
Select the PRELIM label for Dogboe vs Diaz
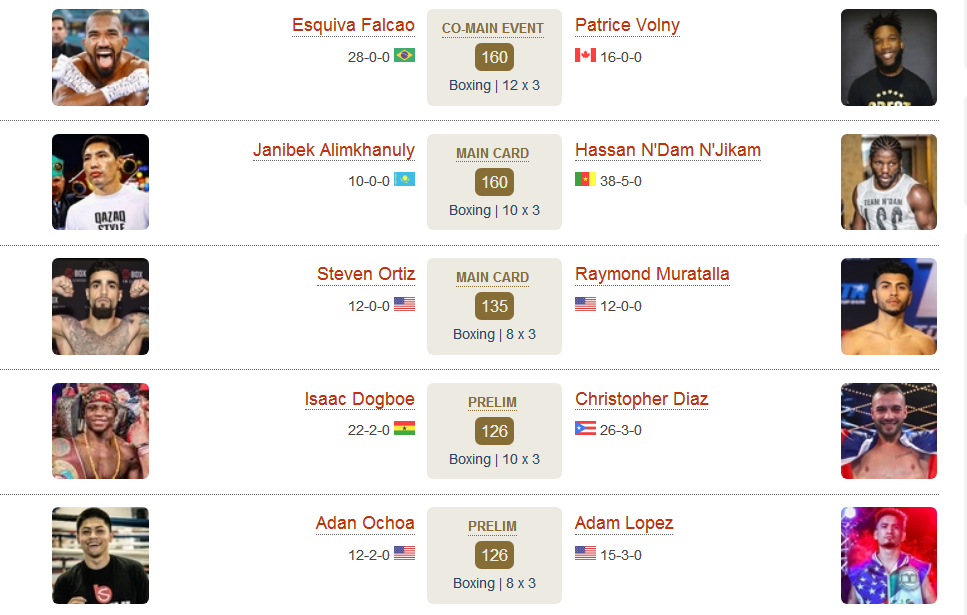pos(492,402)
